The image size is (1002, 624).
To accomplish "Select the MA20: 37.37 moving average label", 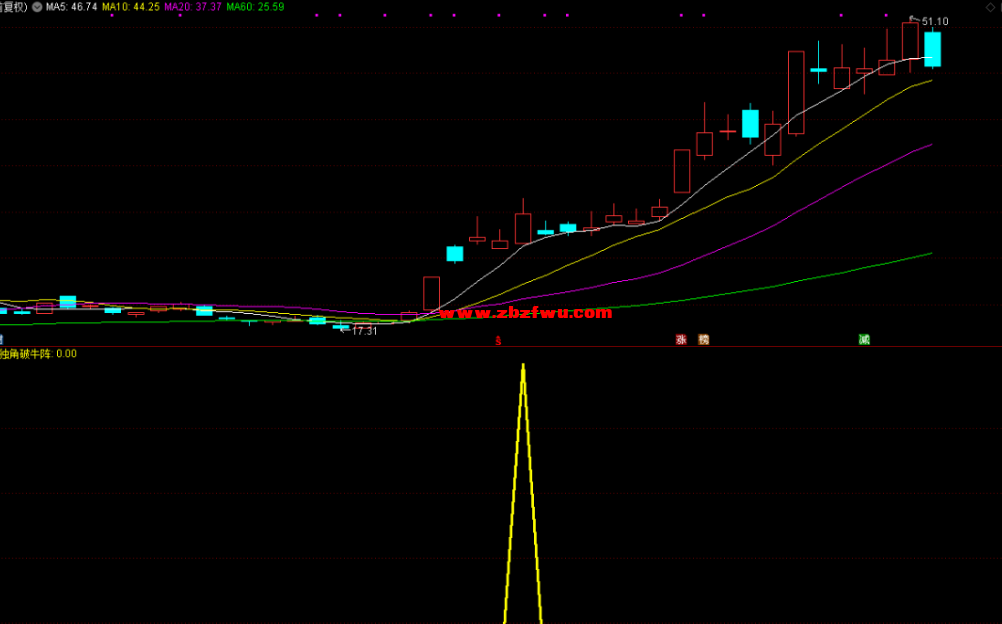I will (x=193, y=7).
